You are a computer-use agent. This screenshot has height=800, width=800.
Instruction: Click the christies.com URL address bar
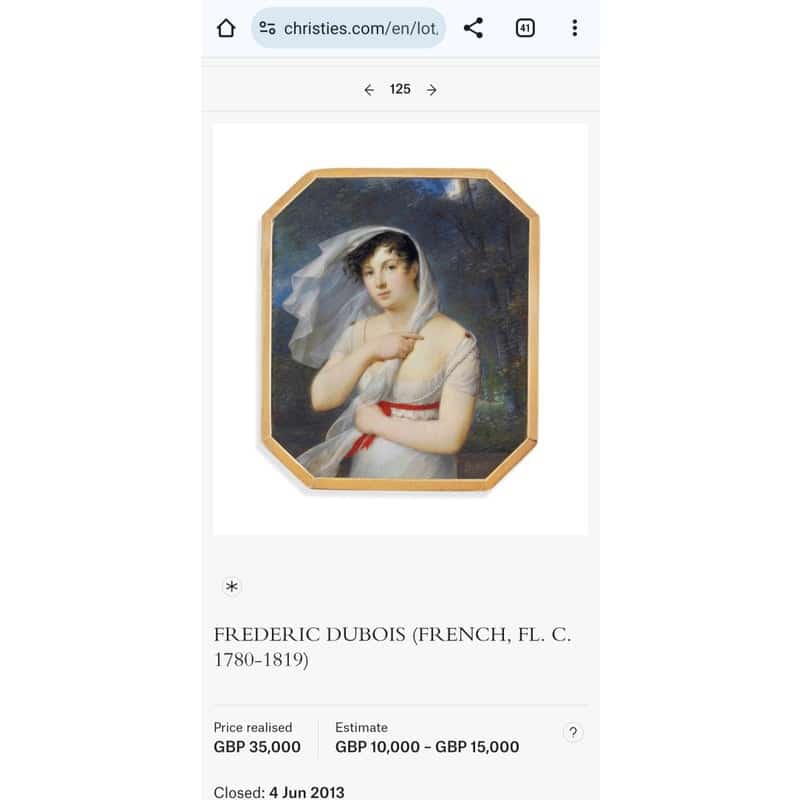tap(348, 28)
